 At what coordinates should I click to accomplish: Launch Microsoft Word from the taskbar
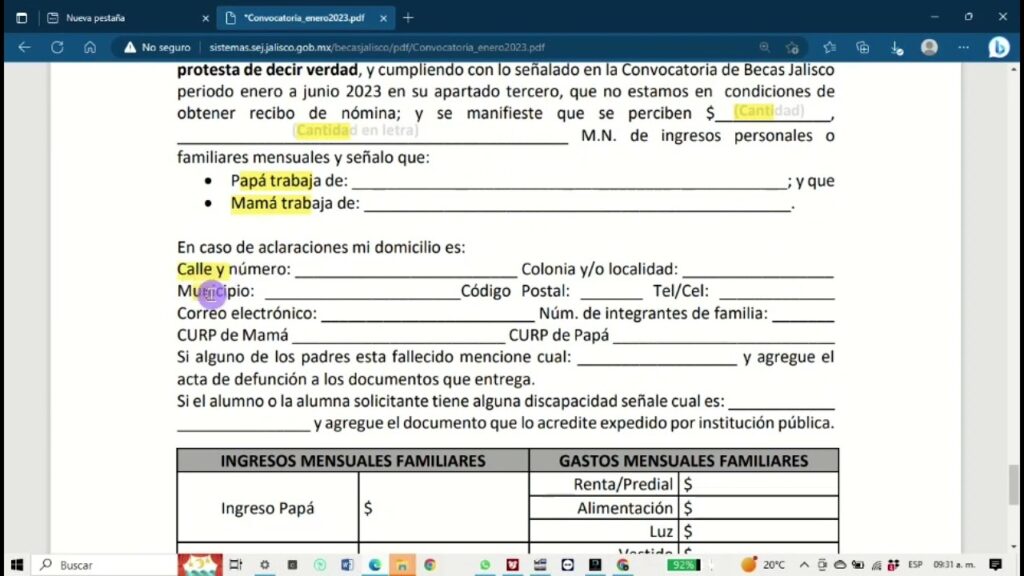point(345,564)
